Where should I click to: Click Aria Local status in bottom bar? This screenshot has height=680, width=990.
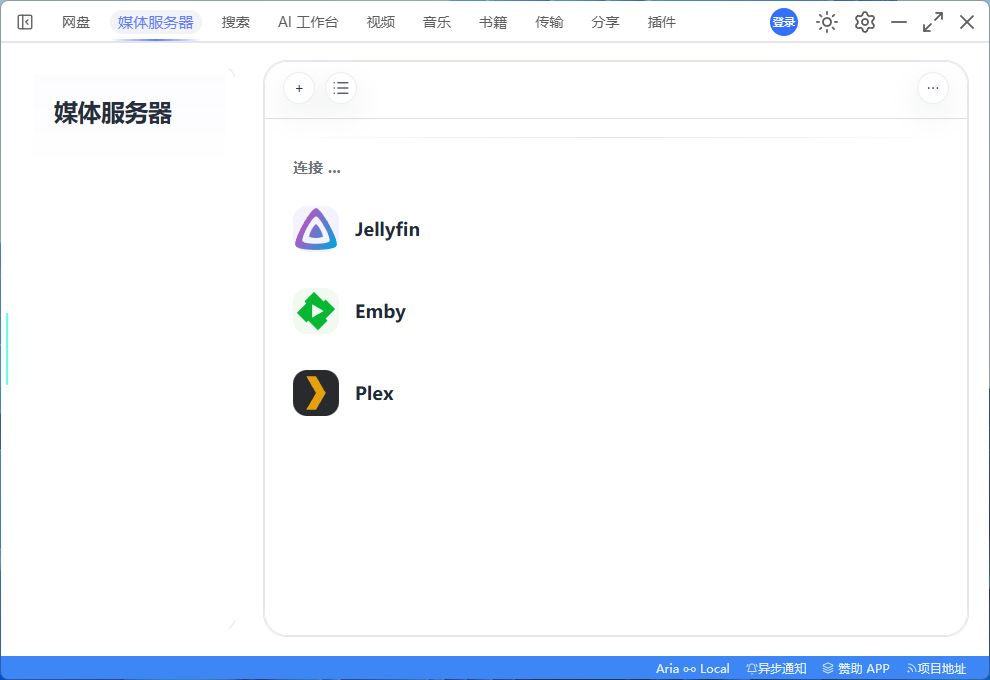pos(693,669)
